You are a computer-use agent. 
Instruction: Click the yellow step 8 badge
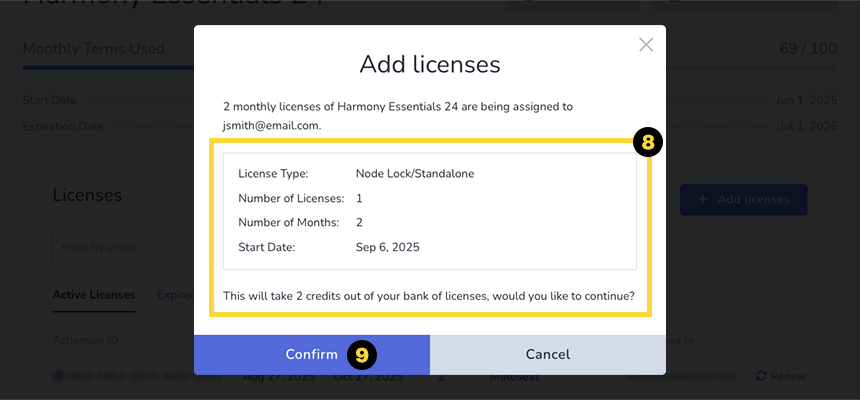click(648, 143)
